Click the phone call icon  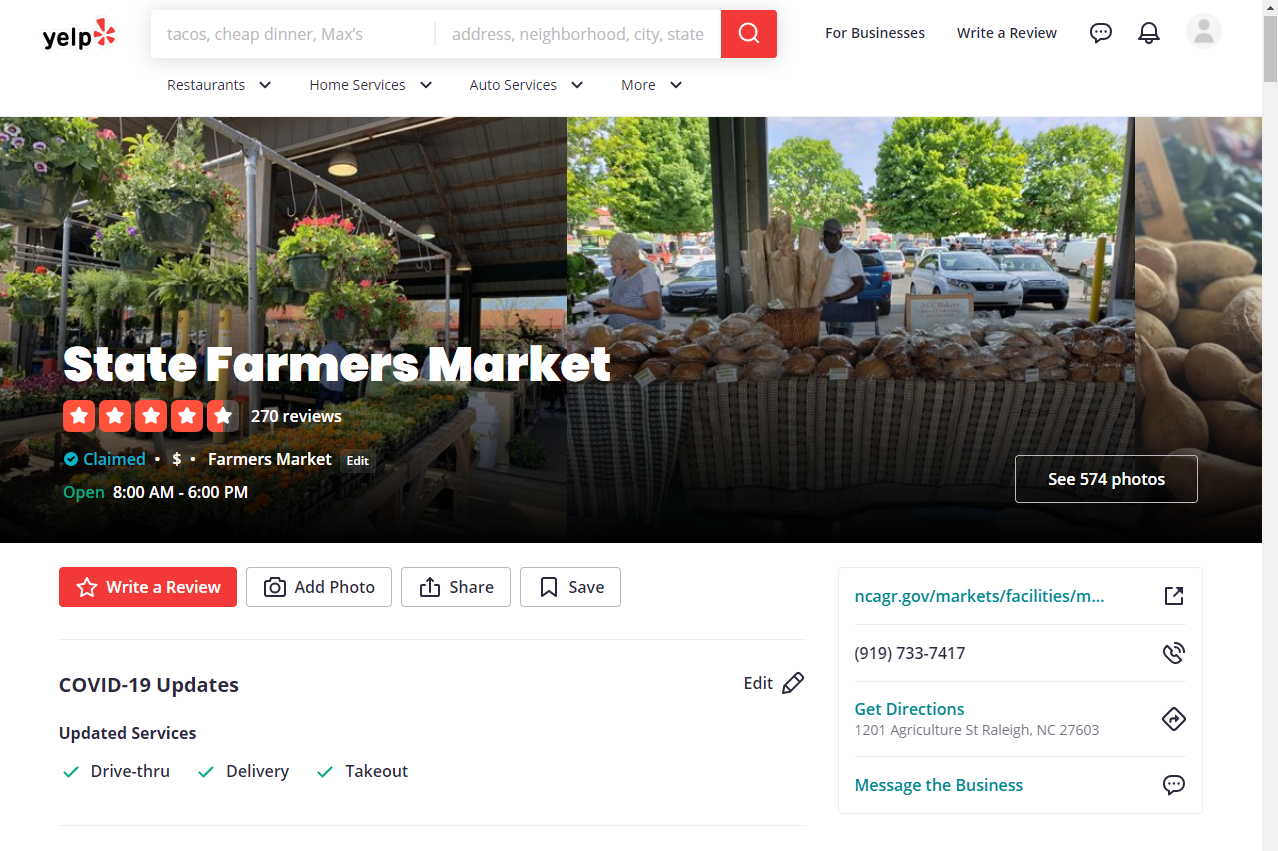coord(1174,653)
